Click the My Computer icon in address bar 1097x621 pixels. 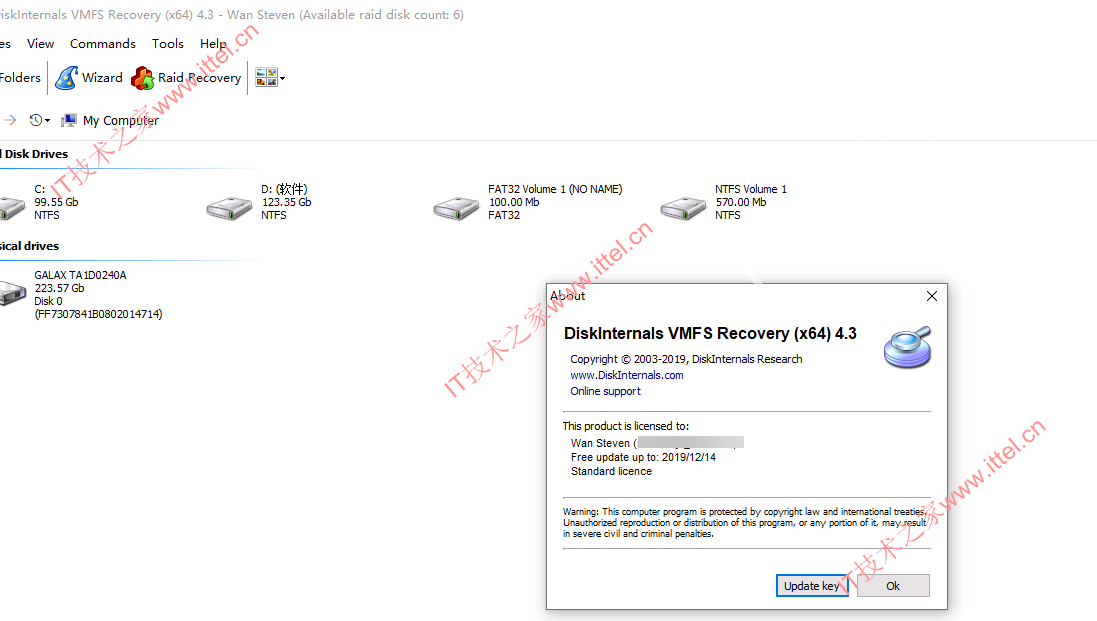[69, 120]
